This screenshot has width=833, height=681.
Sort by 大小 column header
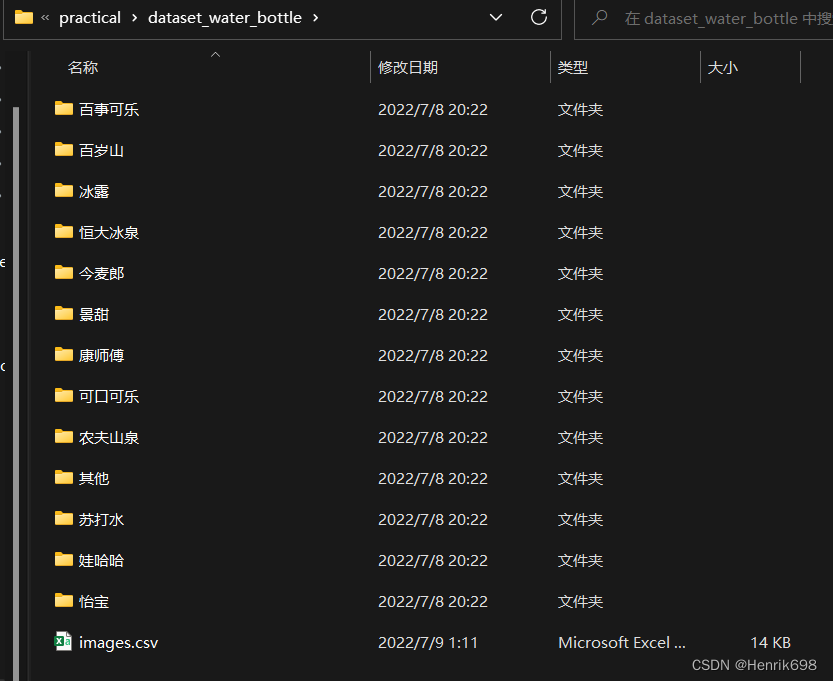click(x=722, y=67)
